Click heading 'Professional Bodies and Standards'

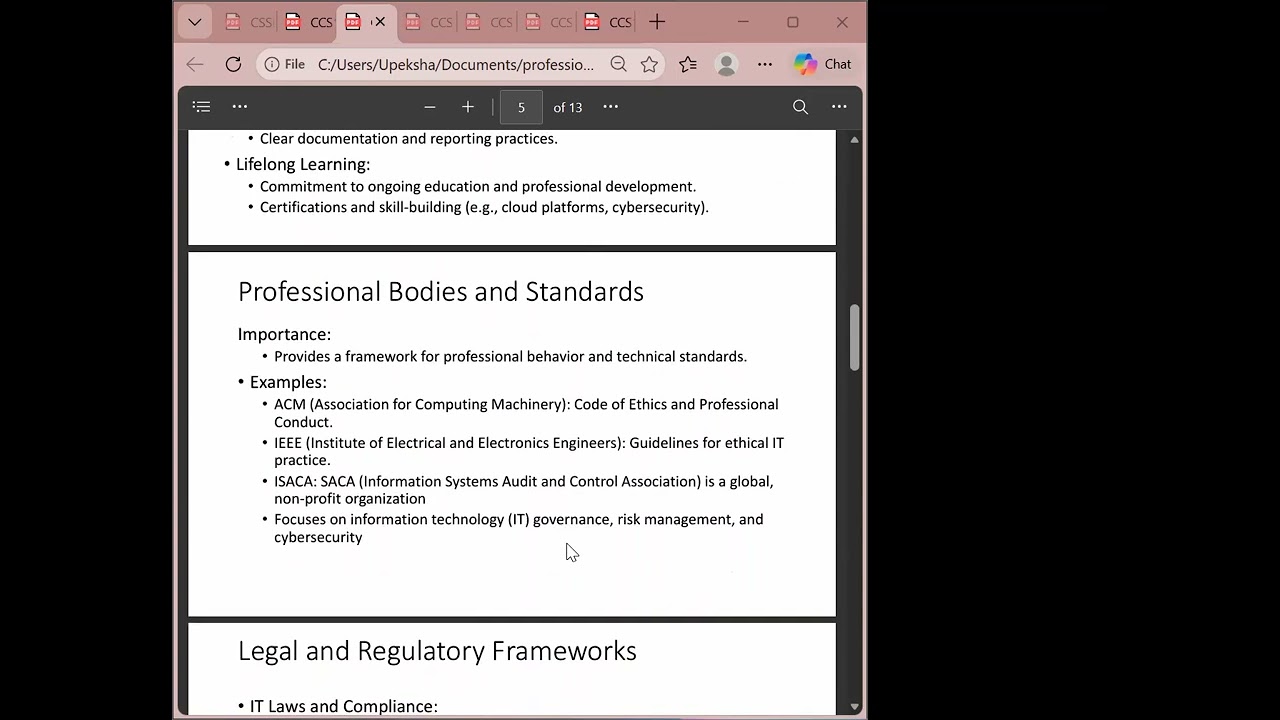[441, 291]
